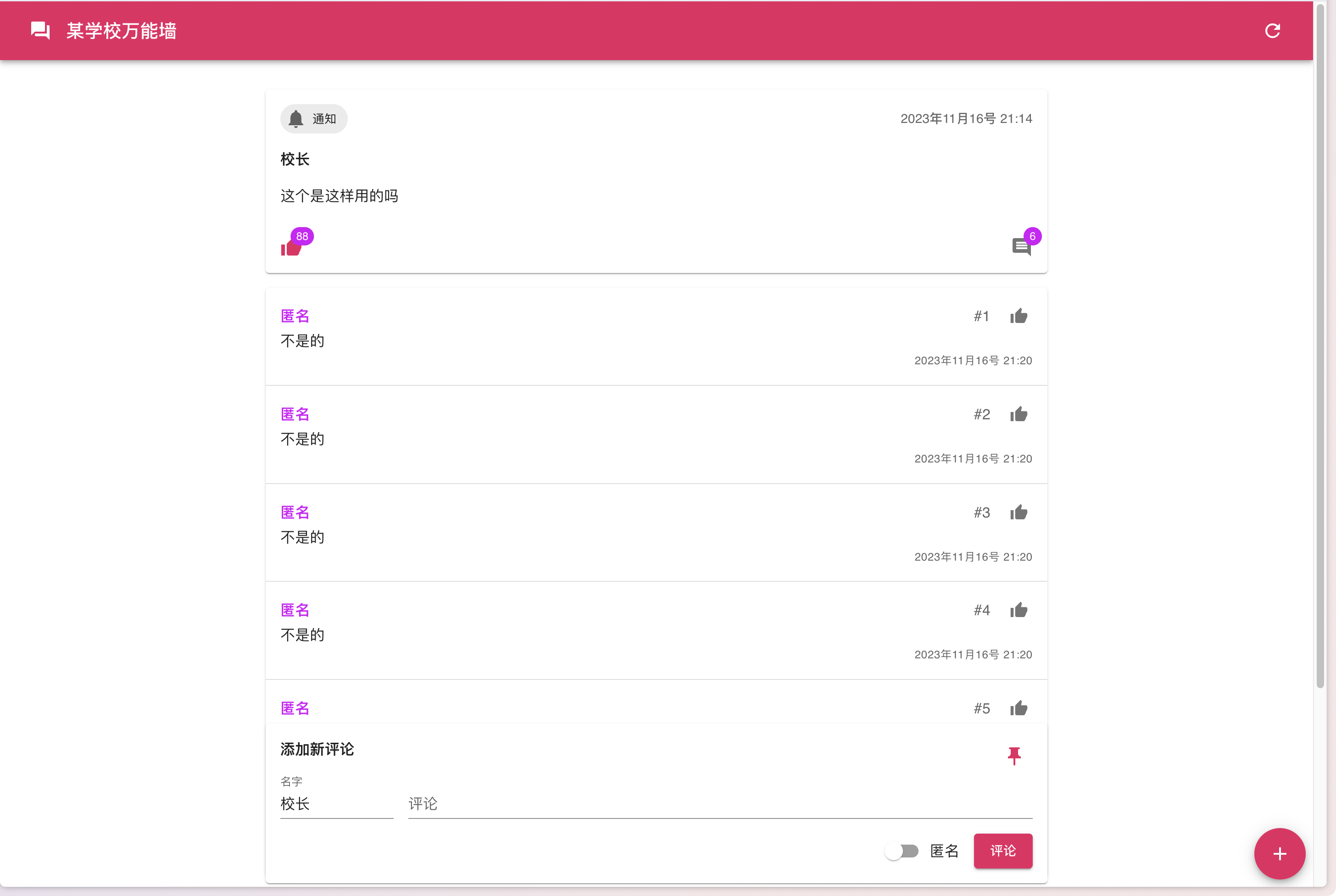This screenshot has height=896, width=1336.
Task: Like the post with 88 likes
Action: coord(291,247)
